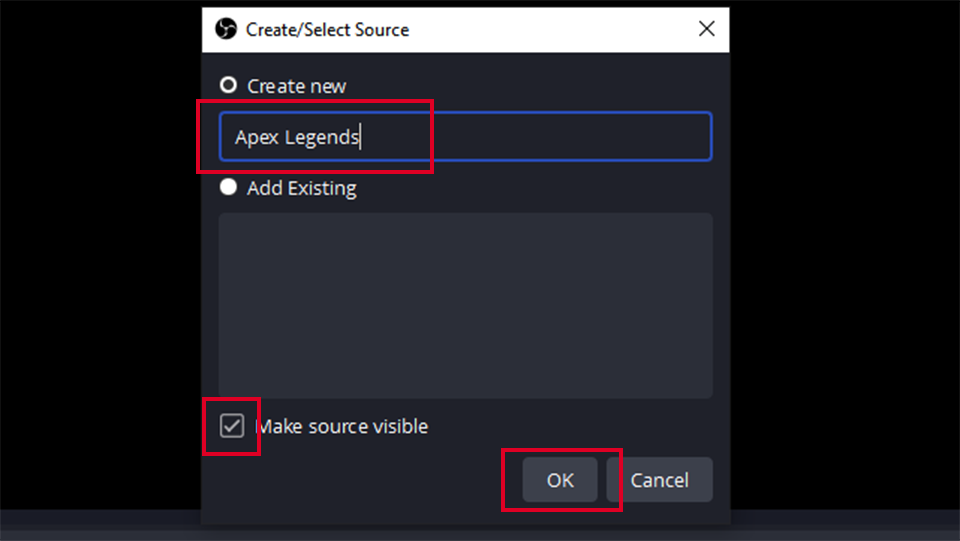Viewport: 960px width, 541px height.
Task: Cancel the source creation dialog
Action: 659,480
